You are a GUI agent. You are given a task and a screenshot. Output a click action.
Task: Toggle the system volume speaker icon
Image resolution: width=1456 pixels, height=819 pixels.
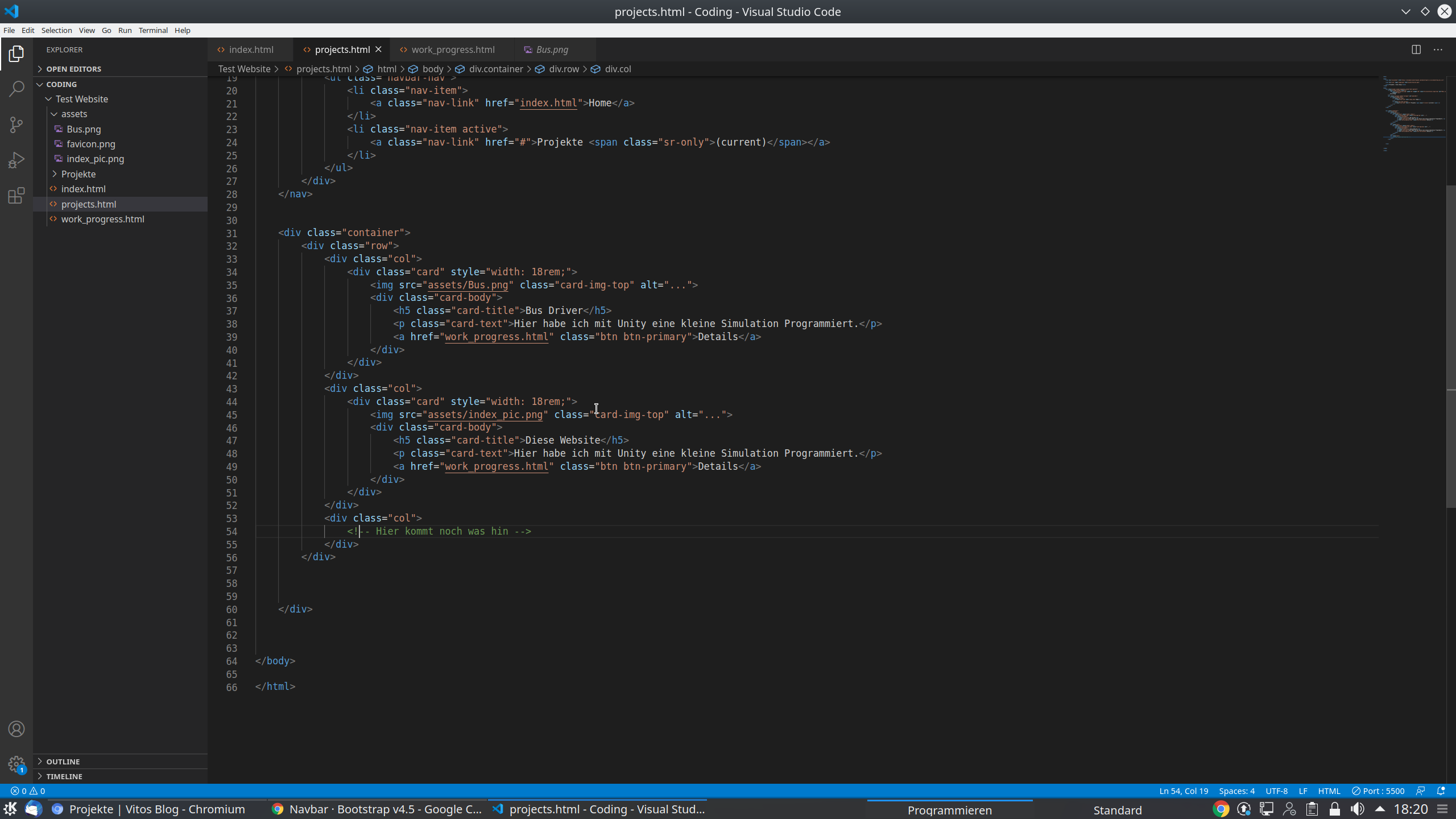point(1358,809)
